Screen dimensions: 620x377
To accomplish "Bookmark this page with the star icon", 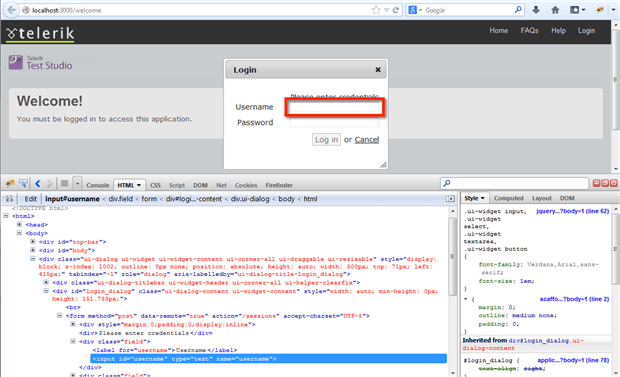I will pos(376,10).
